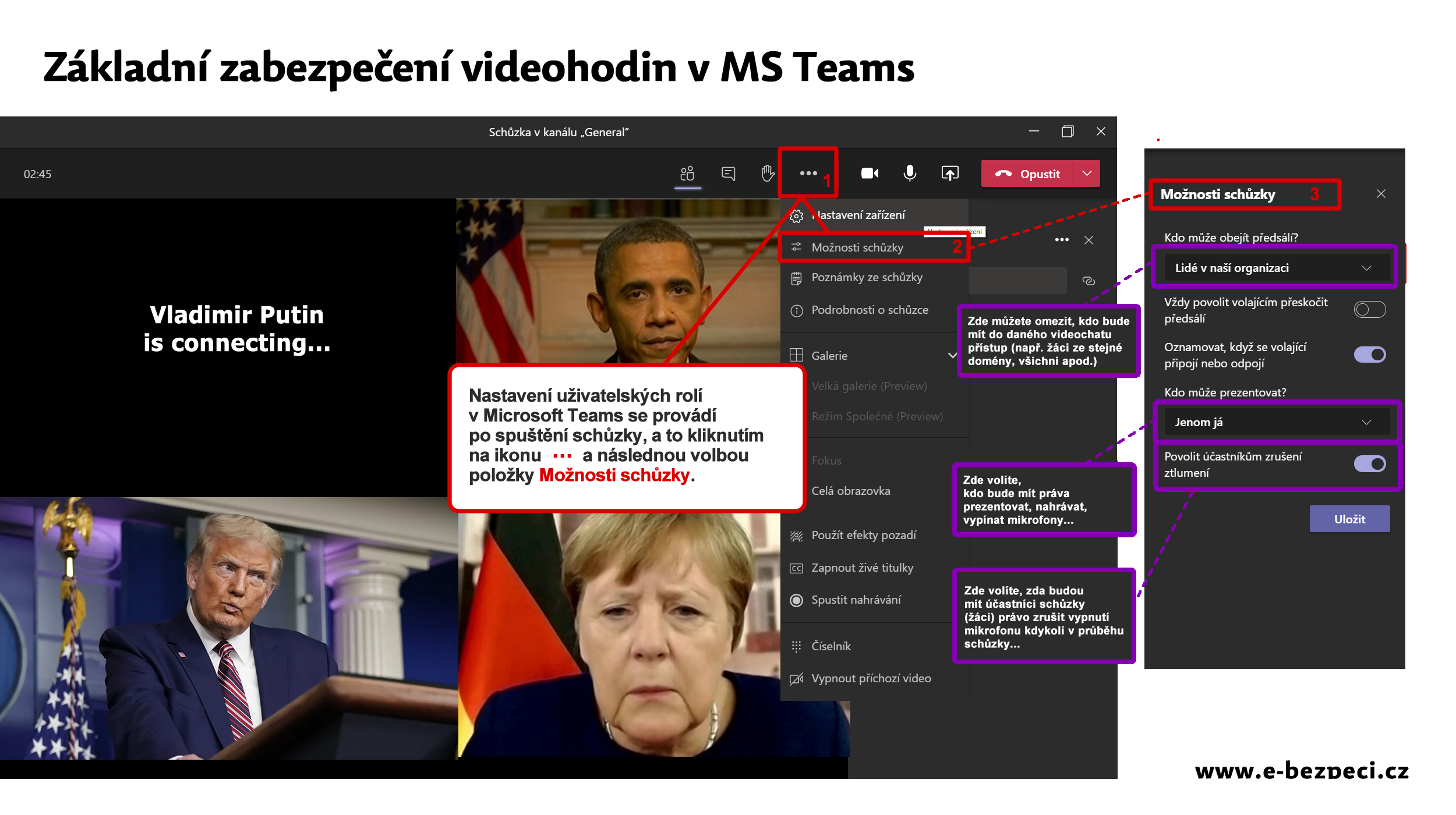Click the invite search field in side pane
Image resolution: width=1456 pixels, height=815 pixels.
point(1017,281)
